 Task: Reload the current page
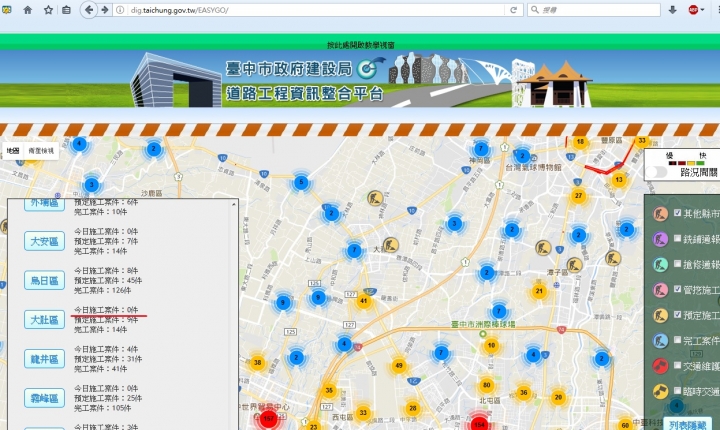513,10
